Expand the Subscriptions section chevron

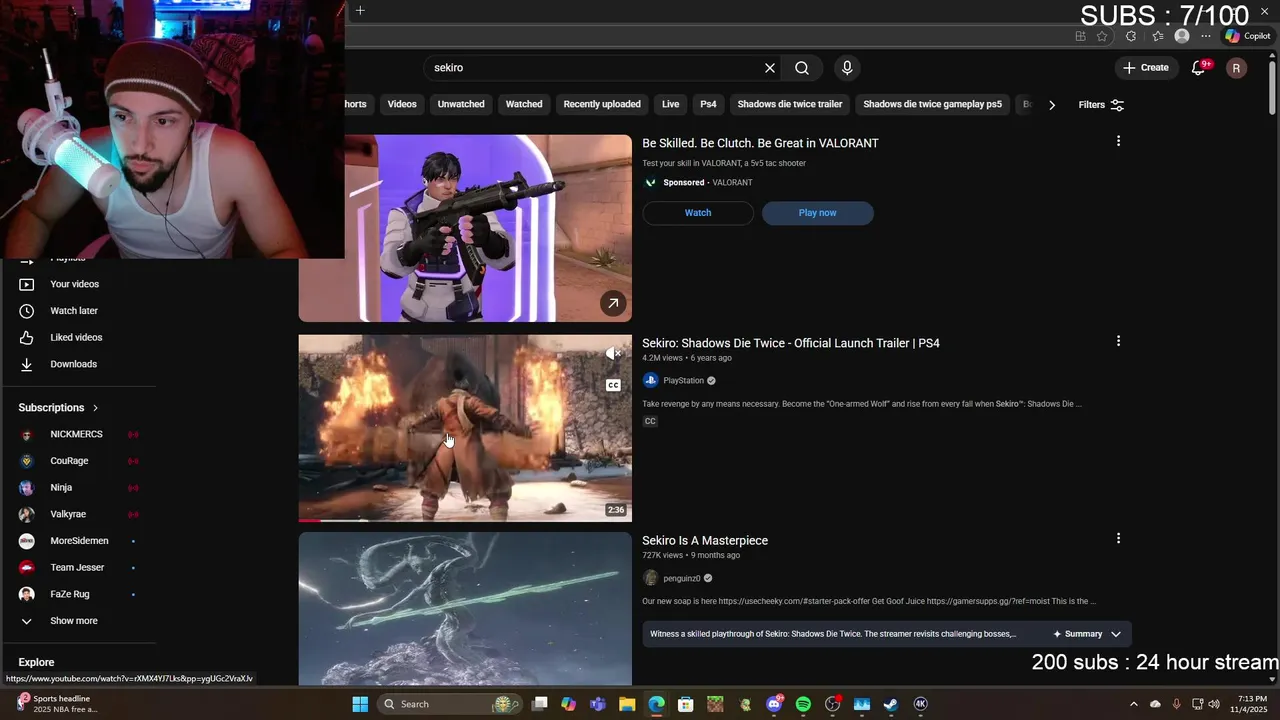(95, 408)
